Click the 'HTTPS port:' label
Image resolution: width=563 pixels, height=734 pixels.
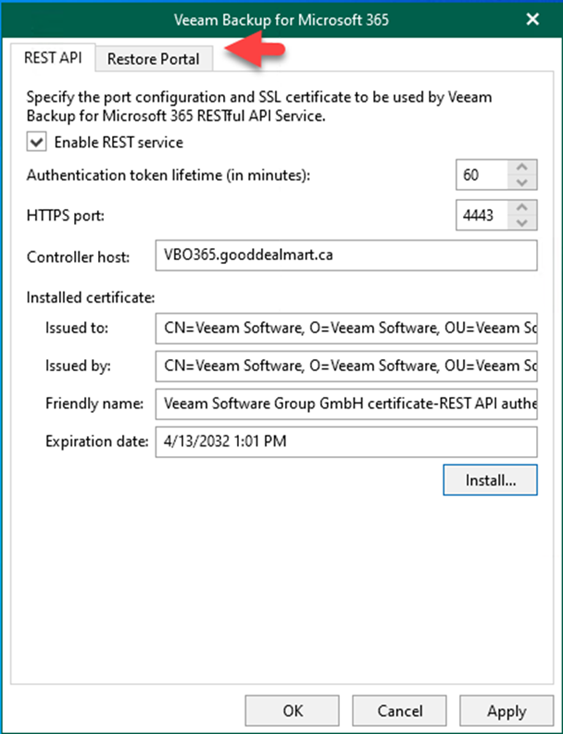coord(66,216)
